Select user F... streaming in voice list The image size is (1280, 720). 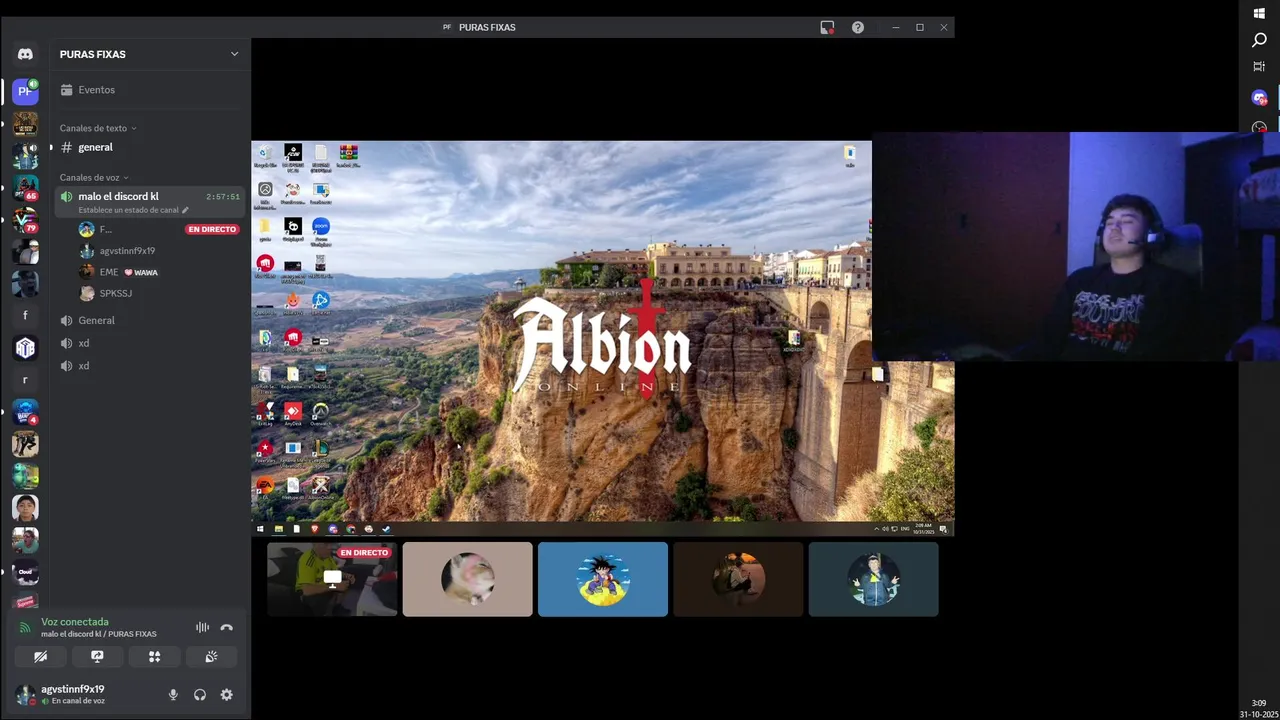[158, 229]
